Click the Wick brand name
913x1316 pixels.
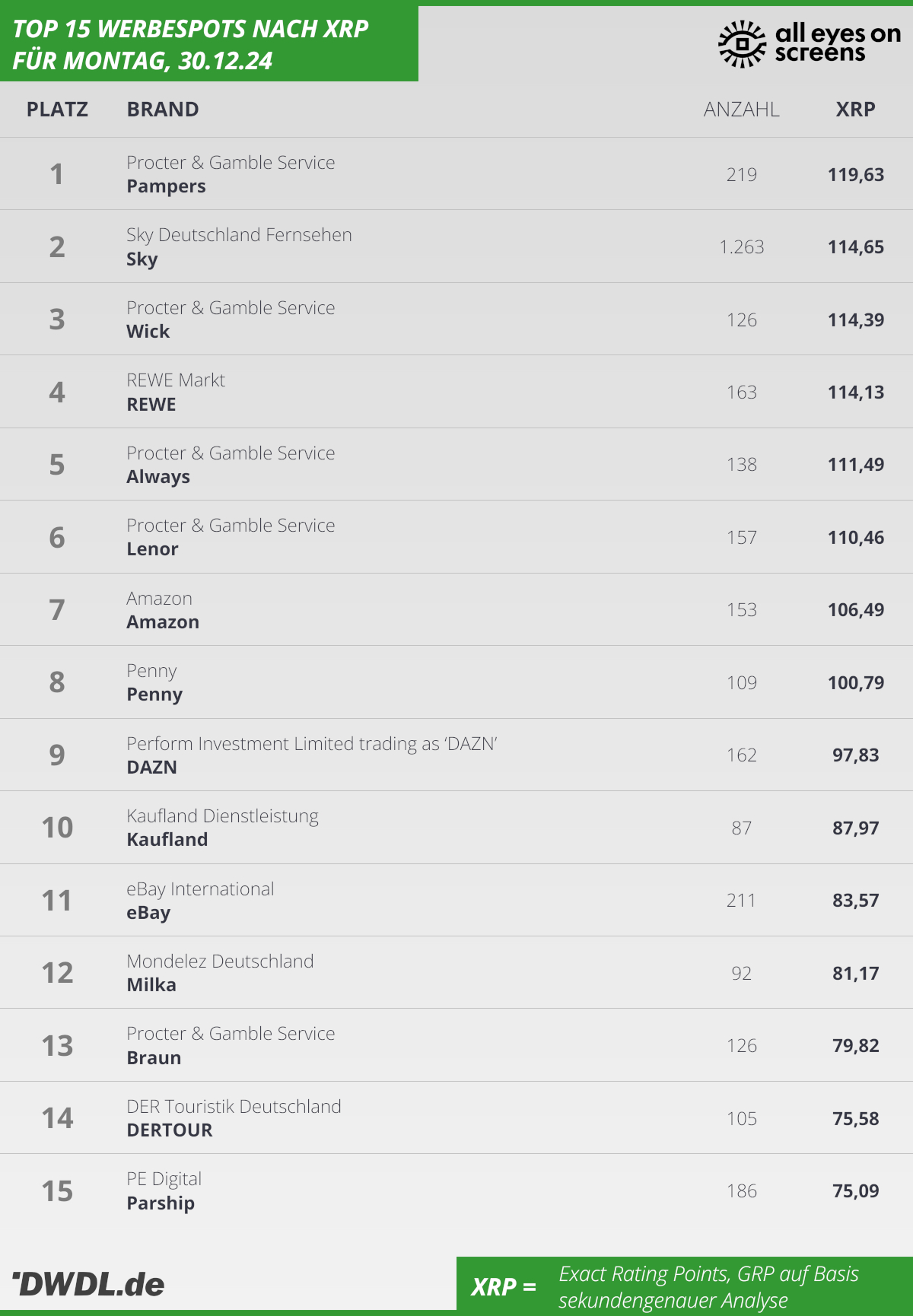[x=148, y=332]
